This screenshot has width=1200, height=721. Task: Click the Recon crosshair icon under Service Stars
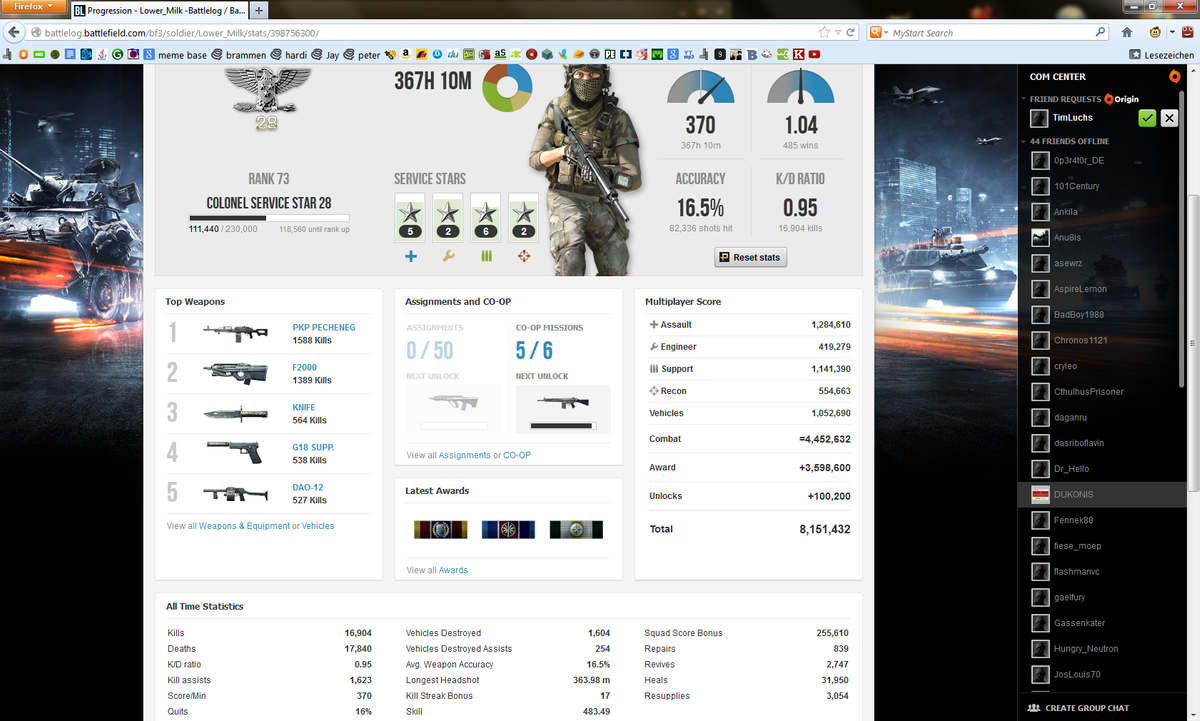tap(523, 257)
